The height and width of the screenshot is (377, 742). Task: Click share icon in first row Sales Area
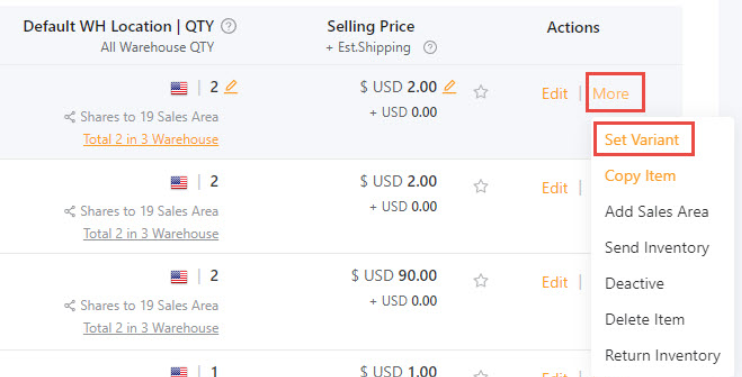[70, 117]
